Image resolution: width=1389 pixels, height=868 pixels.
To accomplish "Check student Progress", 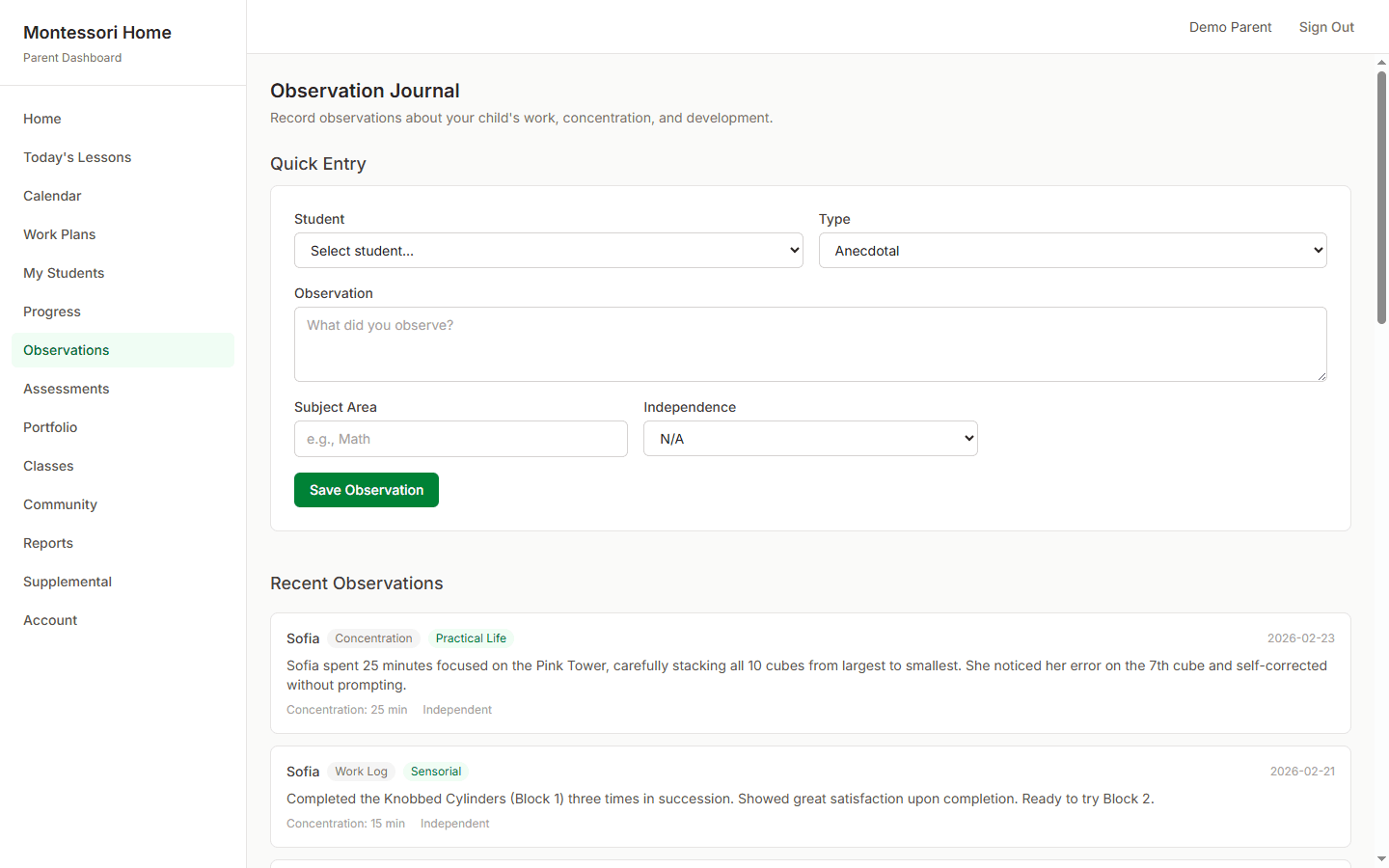I will 51,311.
